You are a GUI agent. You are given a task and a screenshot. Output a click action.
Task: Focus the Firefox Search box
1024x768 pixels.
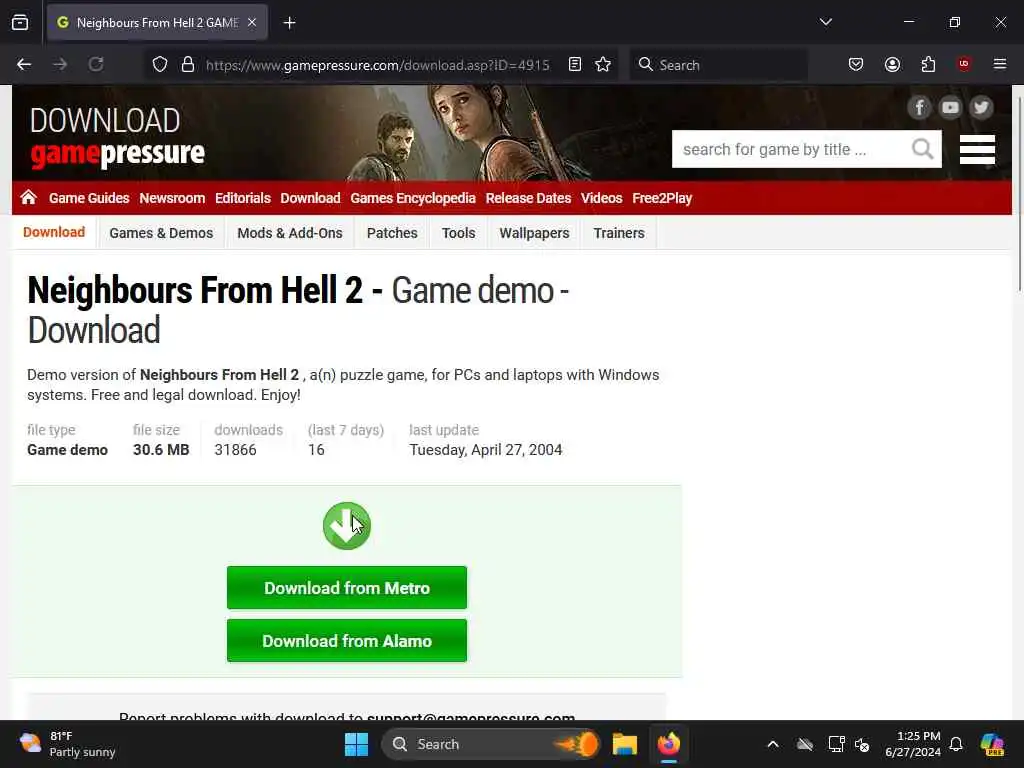(x=718, y=65)
